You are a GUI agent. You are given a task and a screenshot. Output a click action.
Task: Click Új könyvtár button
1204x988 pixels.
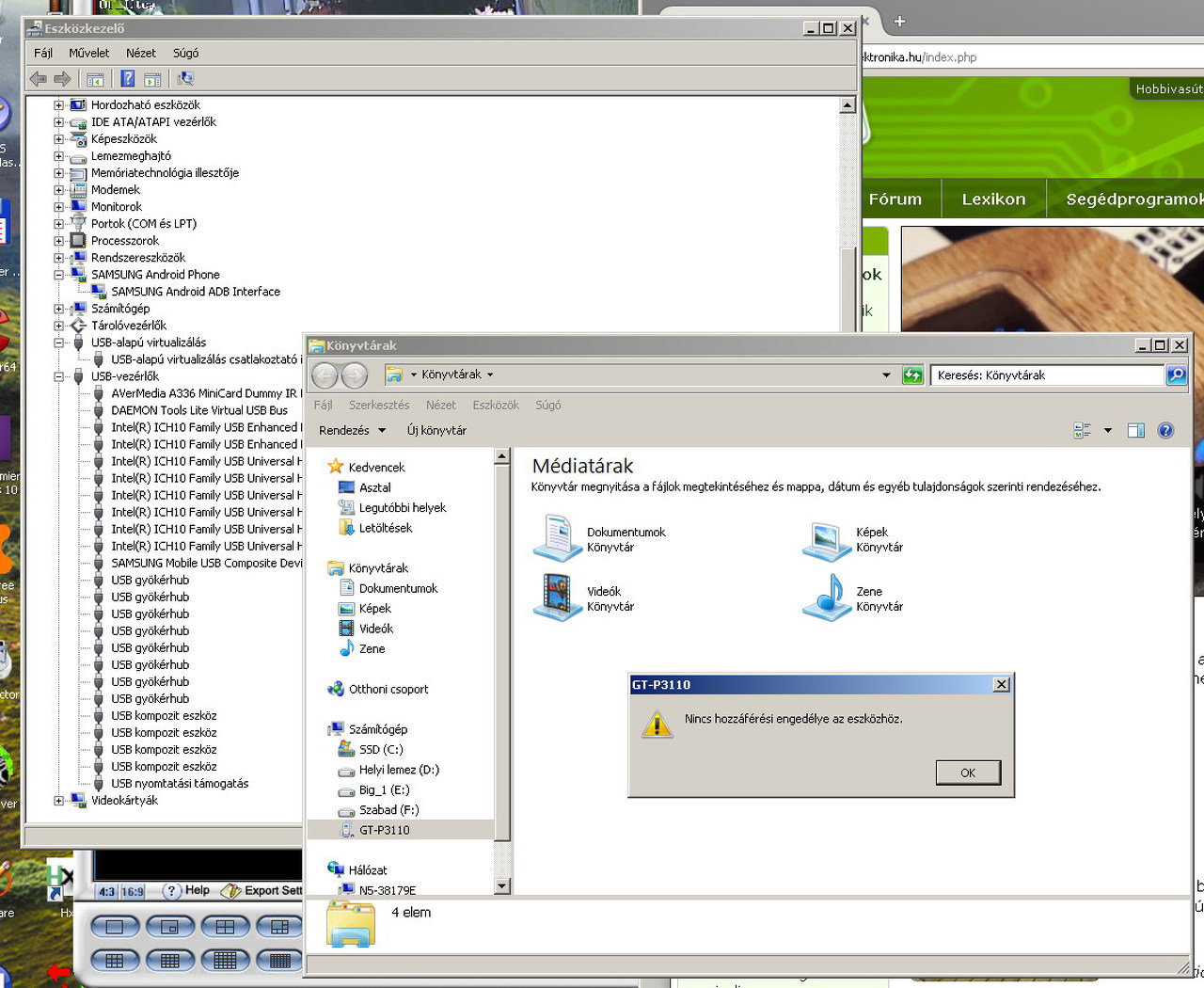click(436, 431)
